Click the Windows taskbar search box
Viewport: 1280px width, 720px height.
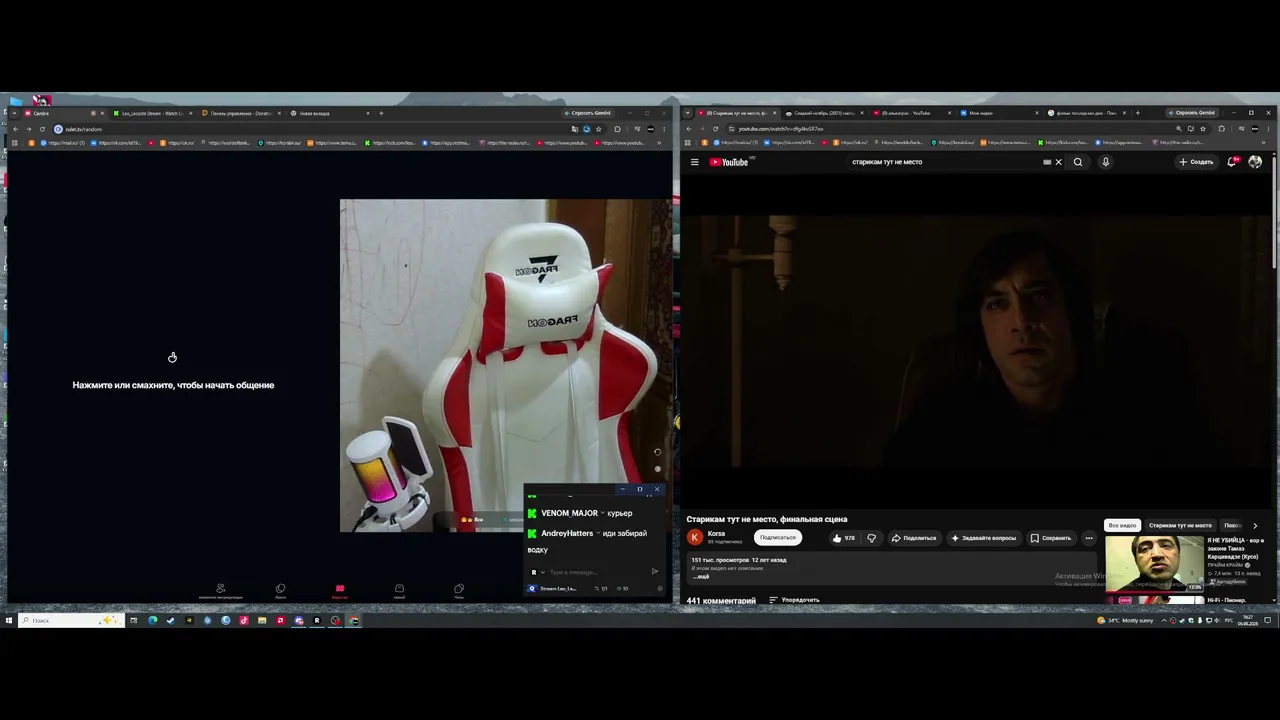[x=70, y=620]
